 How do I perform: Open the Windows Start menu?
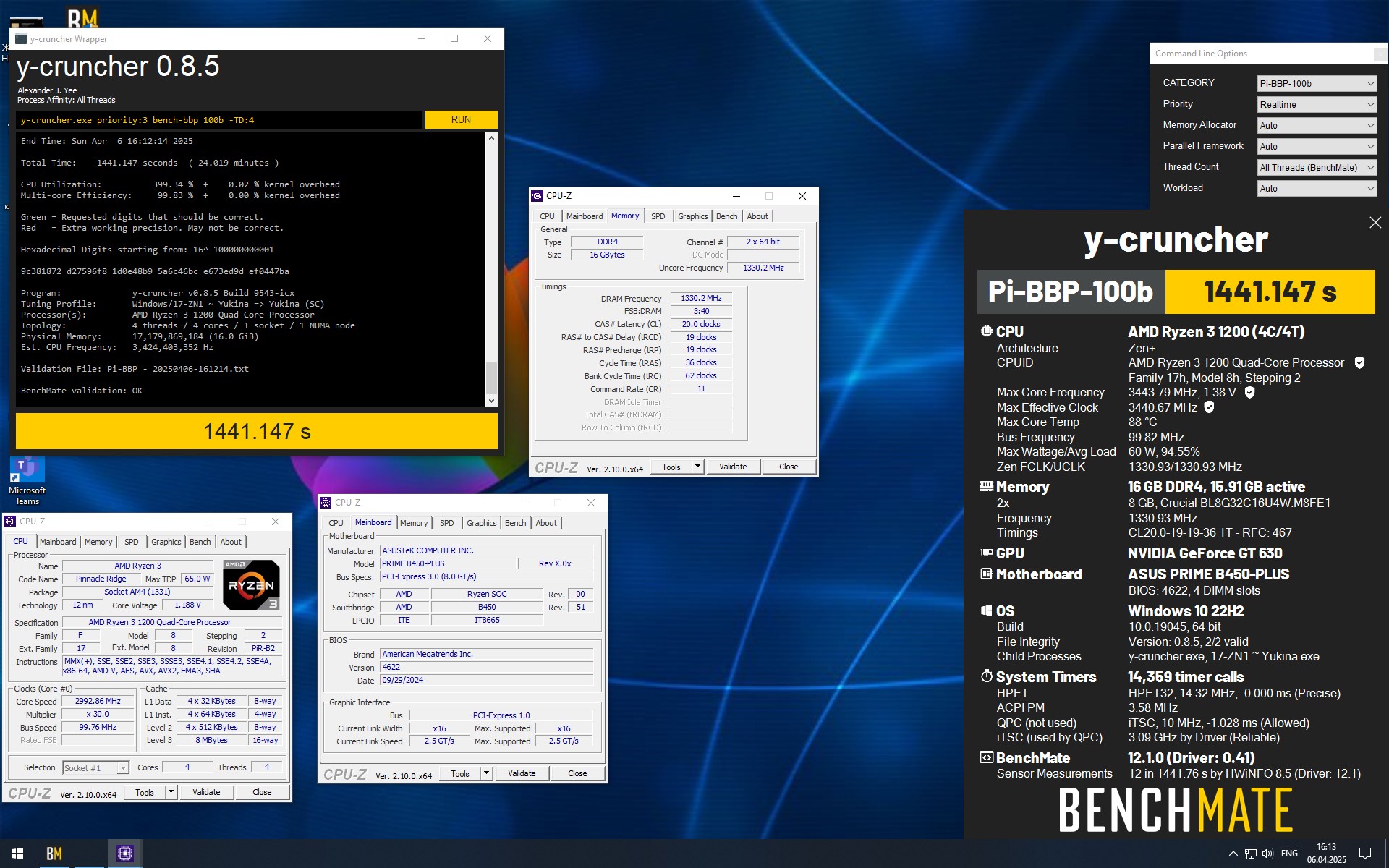tap(17, 854)
